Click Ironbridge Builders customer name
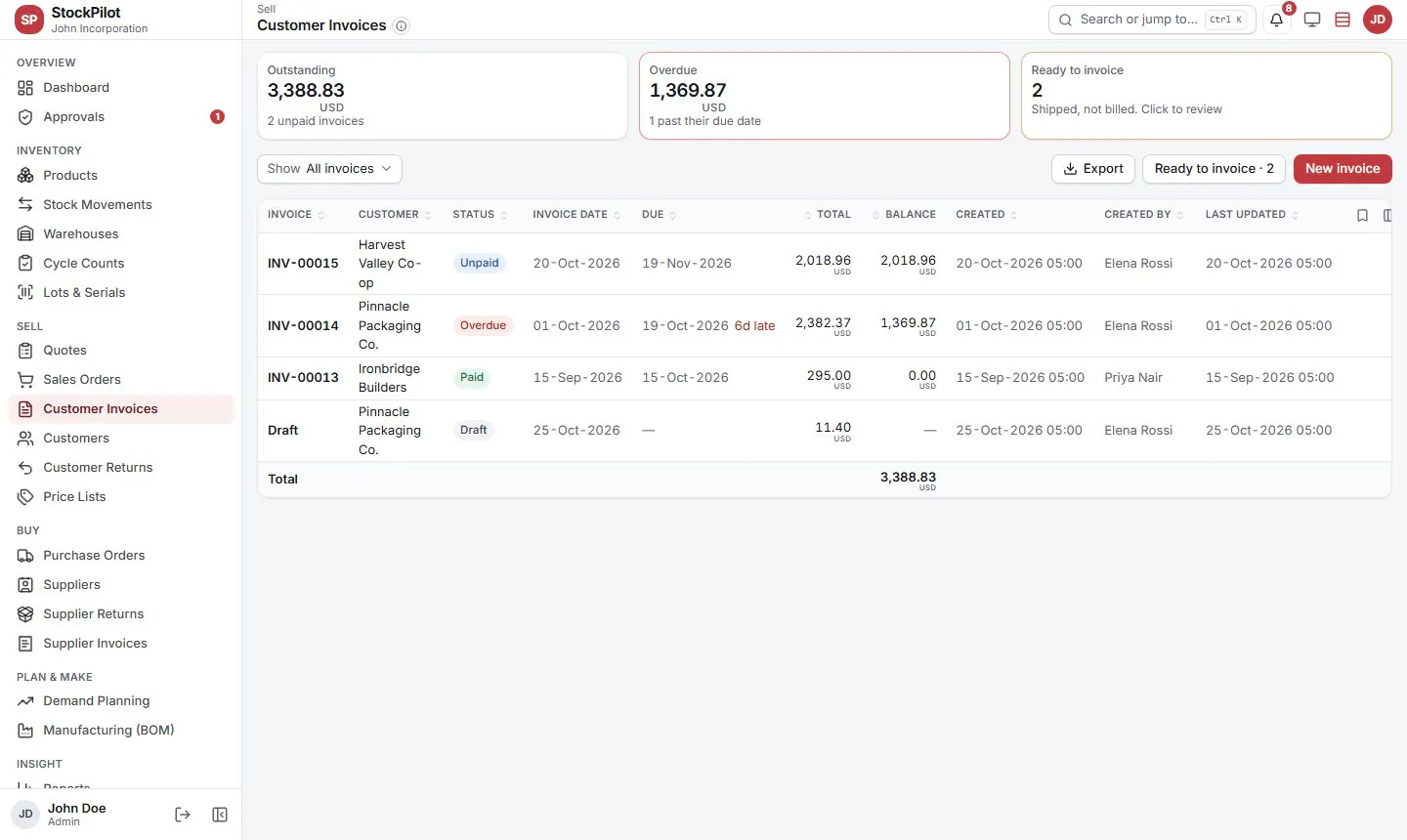1407x840 pixels. 389,378
